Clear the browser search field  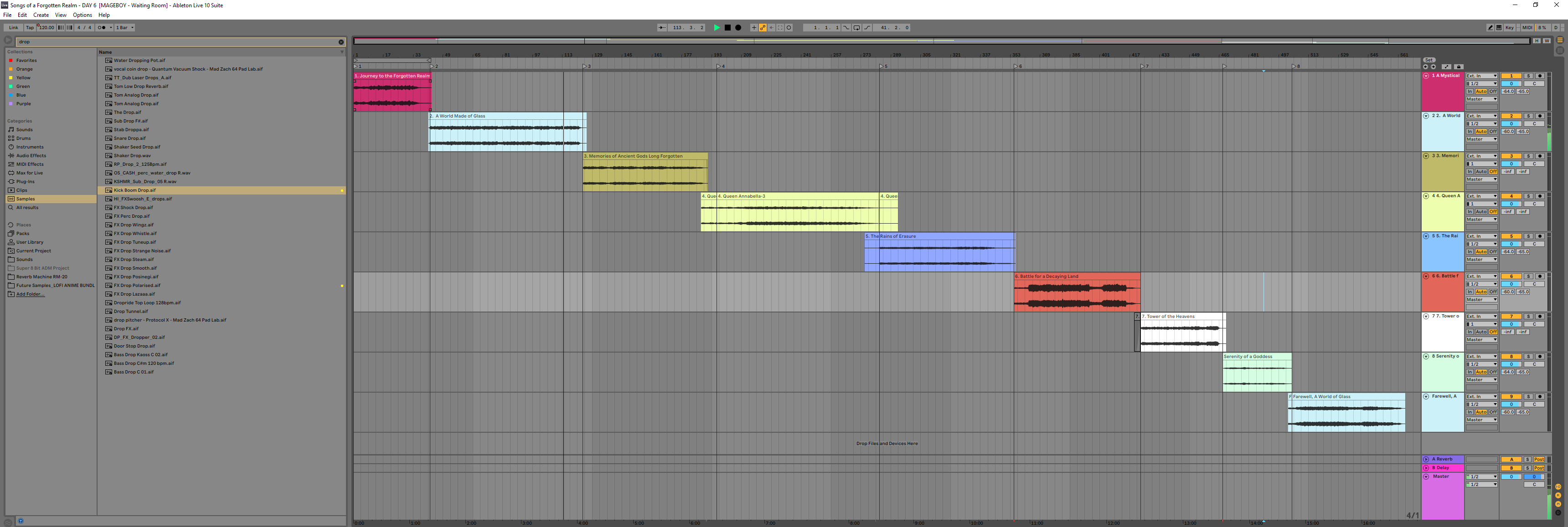(341, 42)
